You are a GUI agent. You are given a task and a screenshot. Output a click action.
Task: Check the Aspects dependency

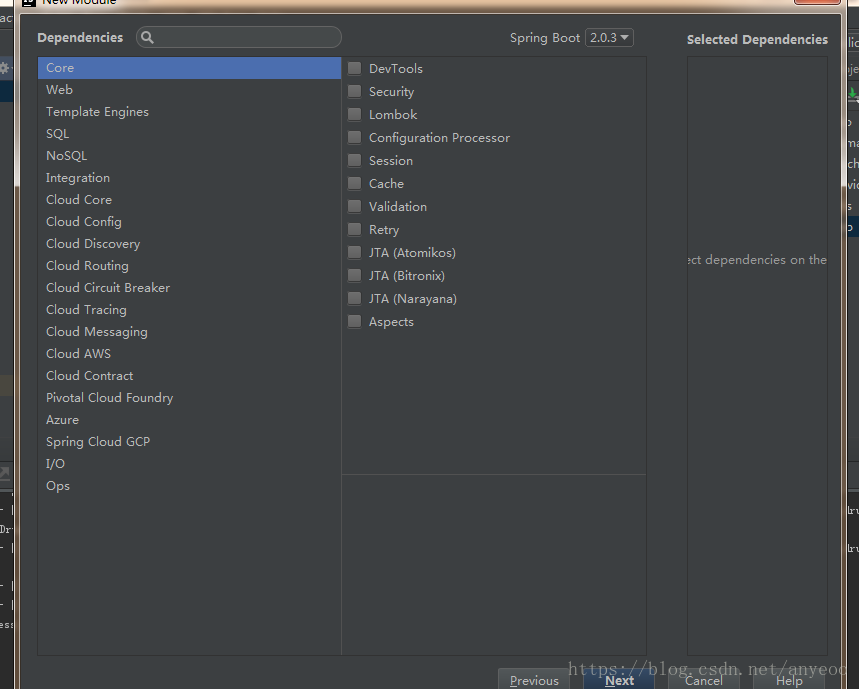(x=354, y=321)
